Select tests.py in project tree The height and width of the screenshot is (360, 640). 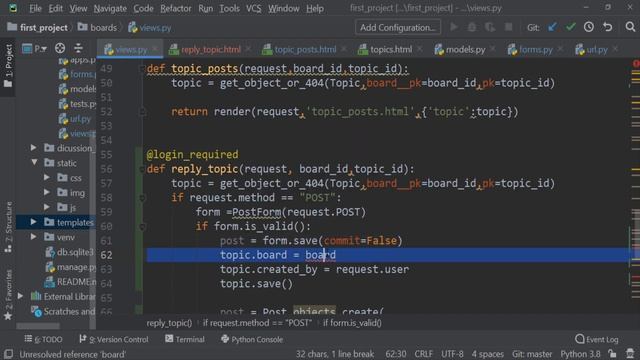click(x=78, y=104)
